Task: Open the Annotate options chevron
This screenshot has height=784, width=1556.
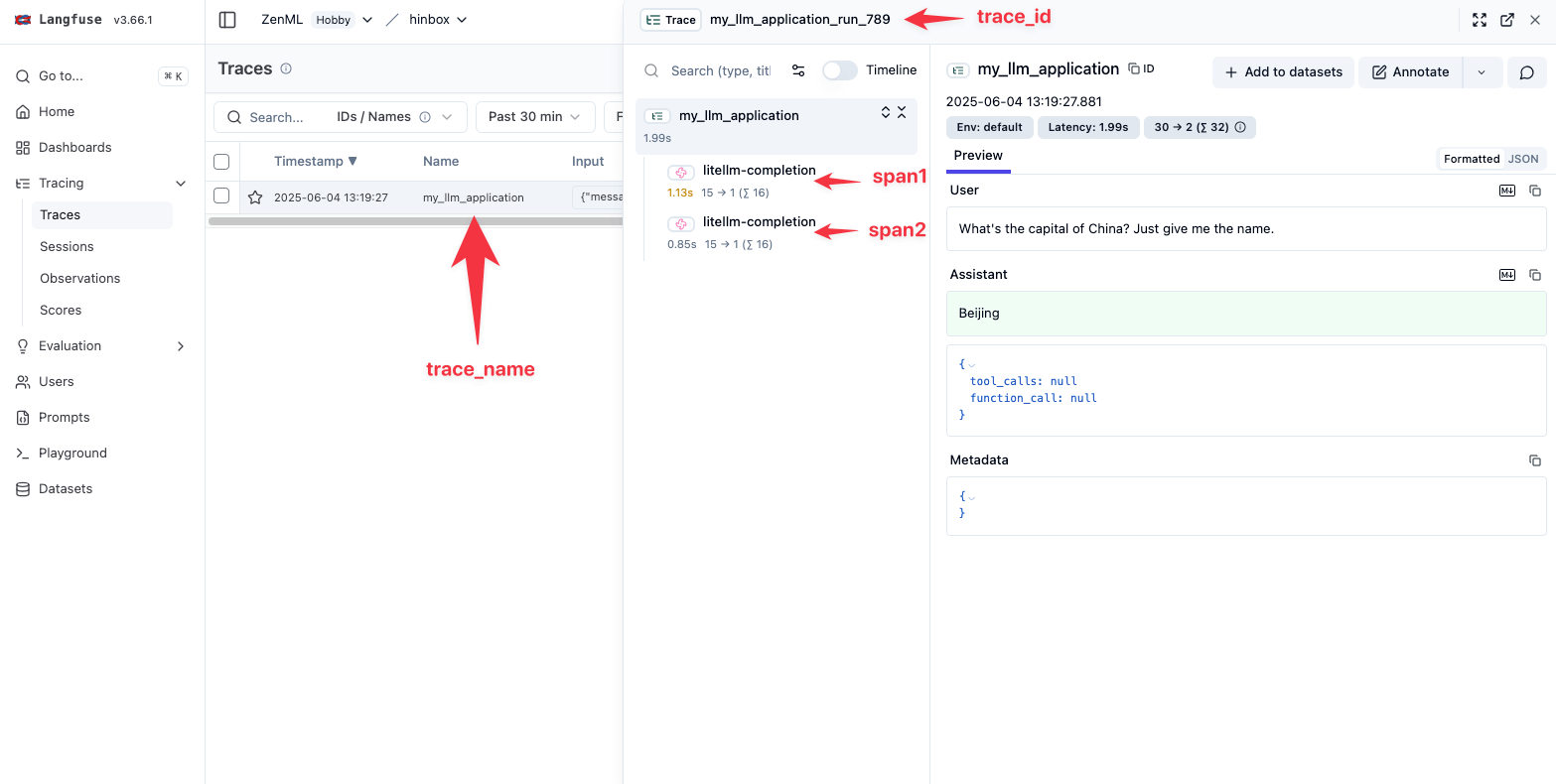Action: pyautogui.click(x=1482, y=72)
